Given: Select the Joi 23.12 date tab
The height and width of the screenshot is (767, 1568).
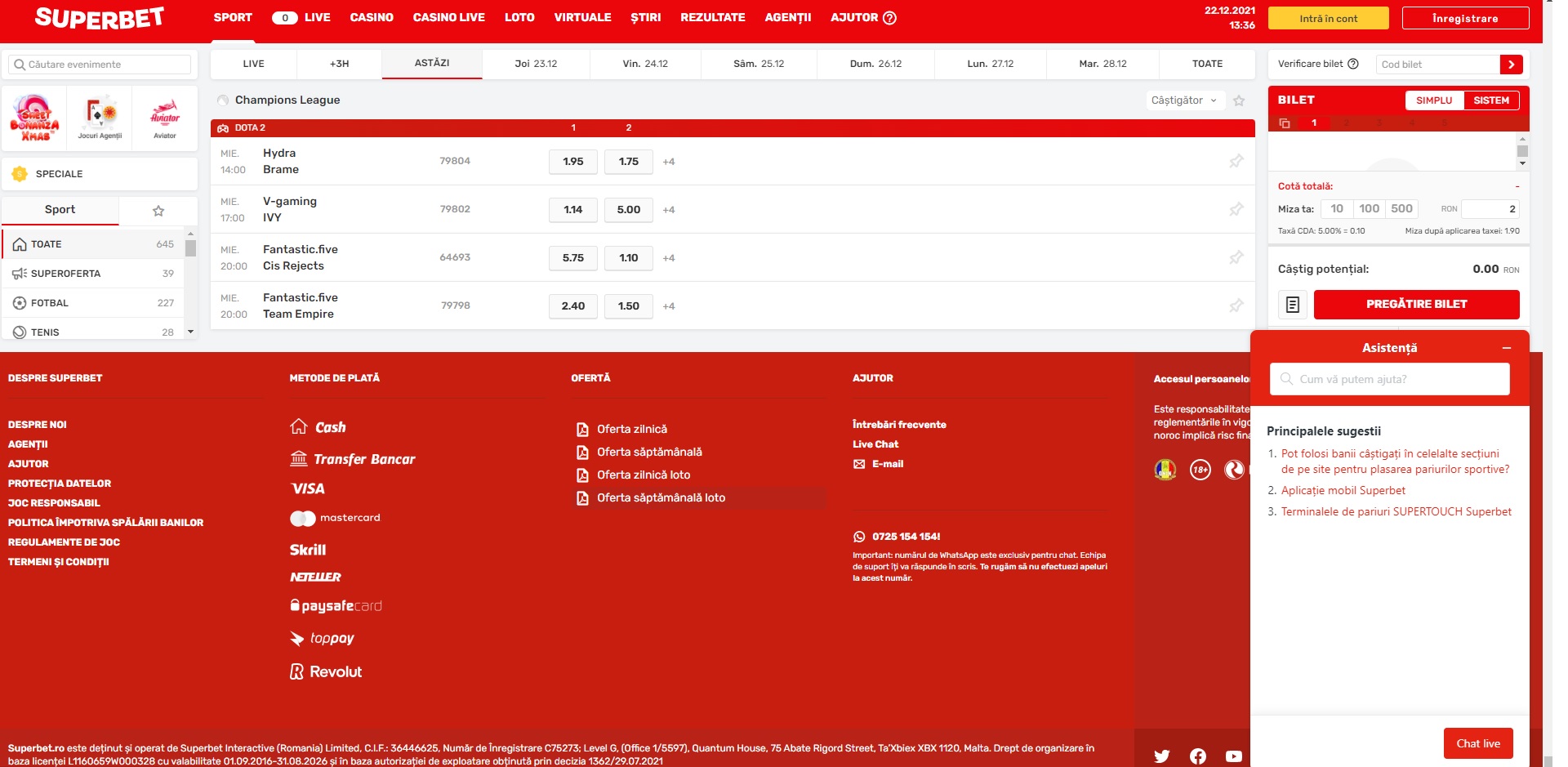Looking at the screenshot, I should 536,64.
